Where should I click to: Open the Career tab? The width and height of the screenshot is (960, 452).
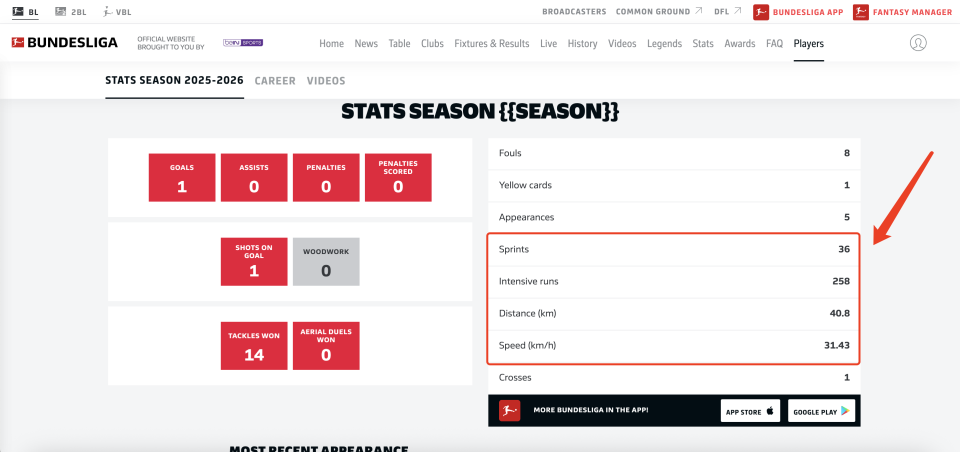275,81
